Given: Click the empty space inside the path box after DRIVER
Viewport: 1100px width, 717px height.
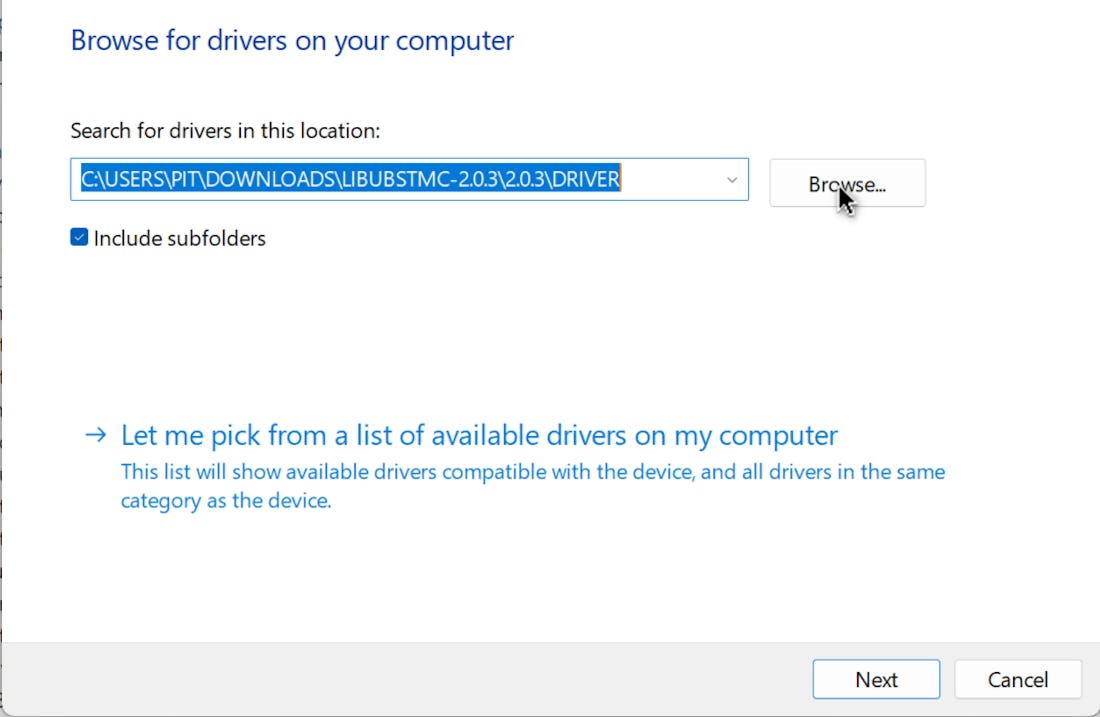Looking at the screenshot, I should coord(670,180).
